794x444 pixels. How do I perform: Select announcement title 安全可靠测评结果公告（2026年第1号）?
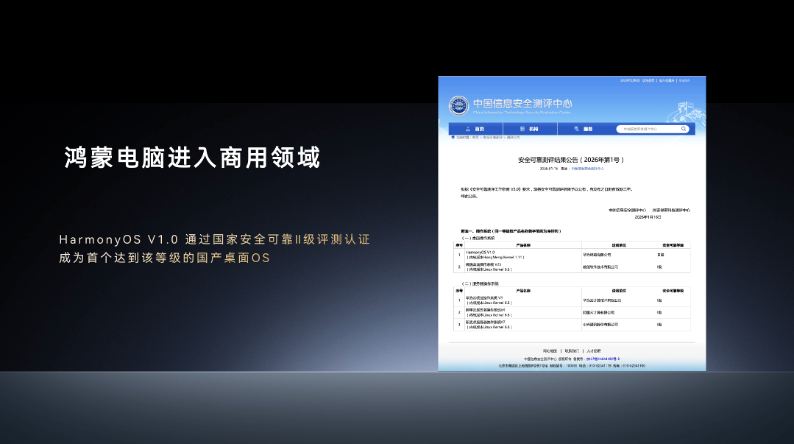click(x=571, y=159)
